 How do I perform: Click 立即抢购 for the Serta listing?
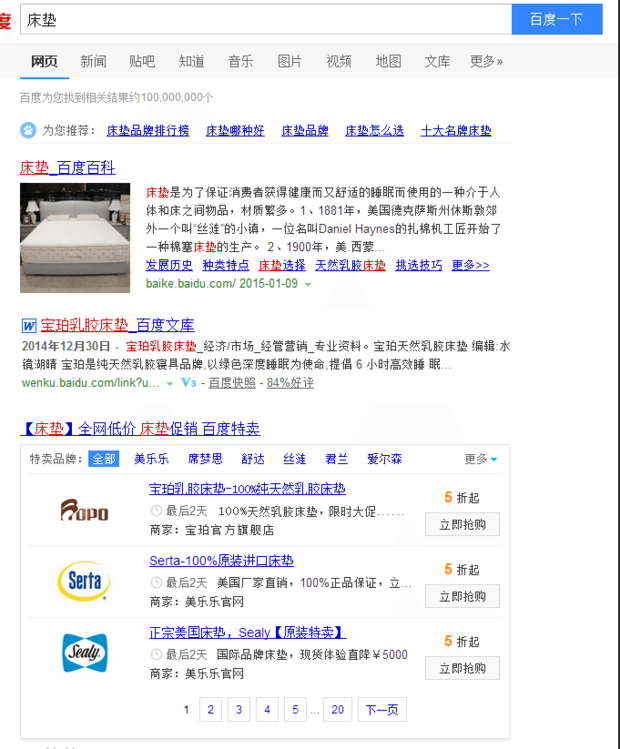462,596
